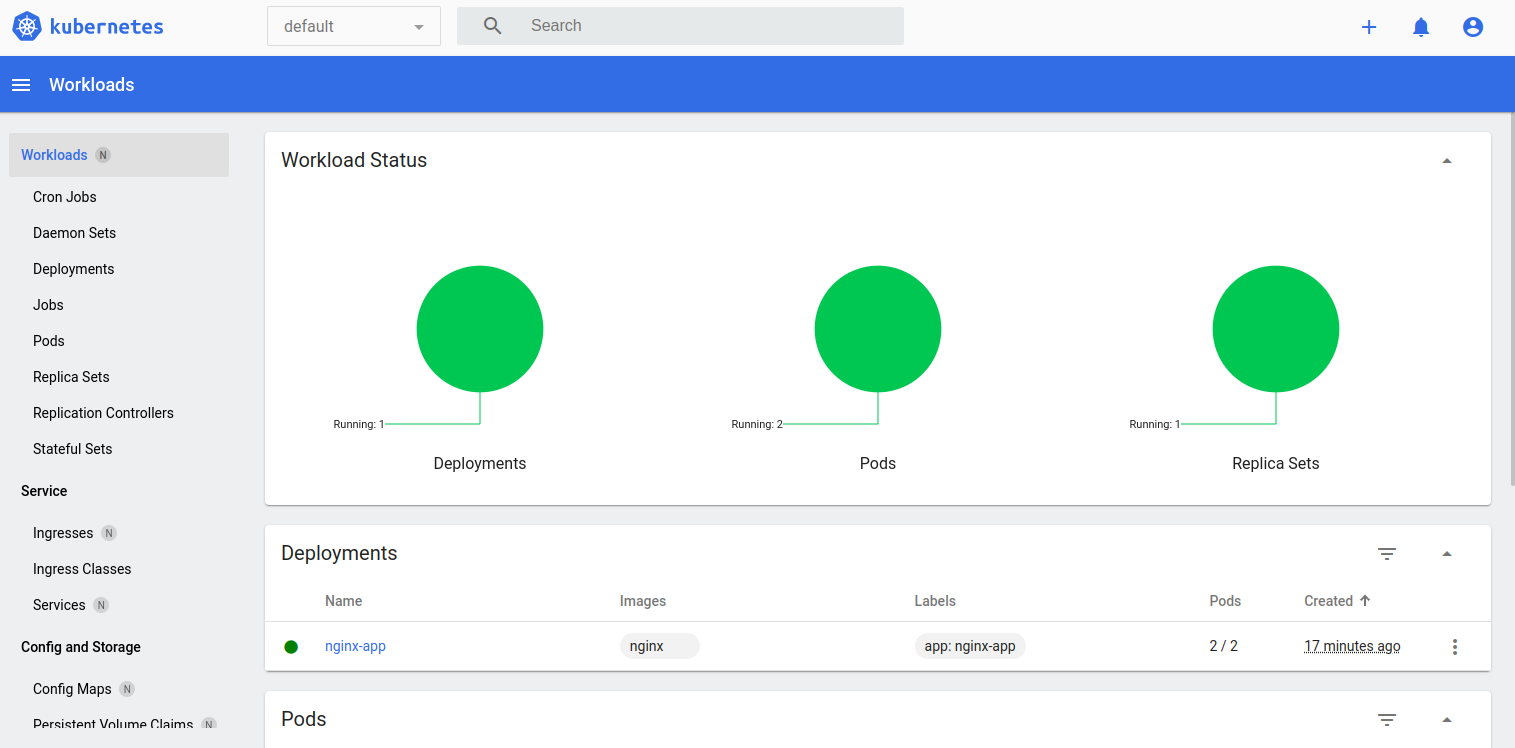Open Config Maps in the sidebar

pos(72,689)
